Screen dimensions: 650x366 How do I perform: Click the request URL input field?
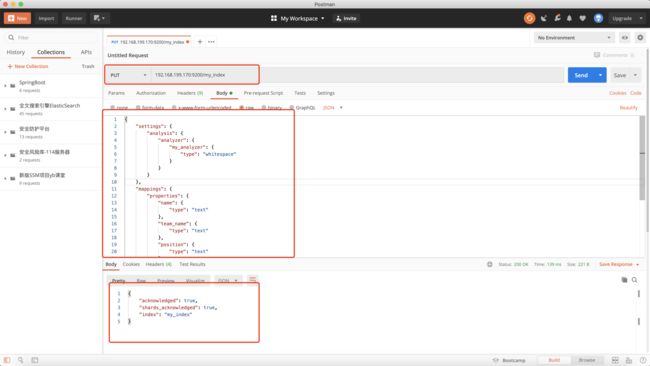click(x=357, y=75)
